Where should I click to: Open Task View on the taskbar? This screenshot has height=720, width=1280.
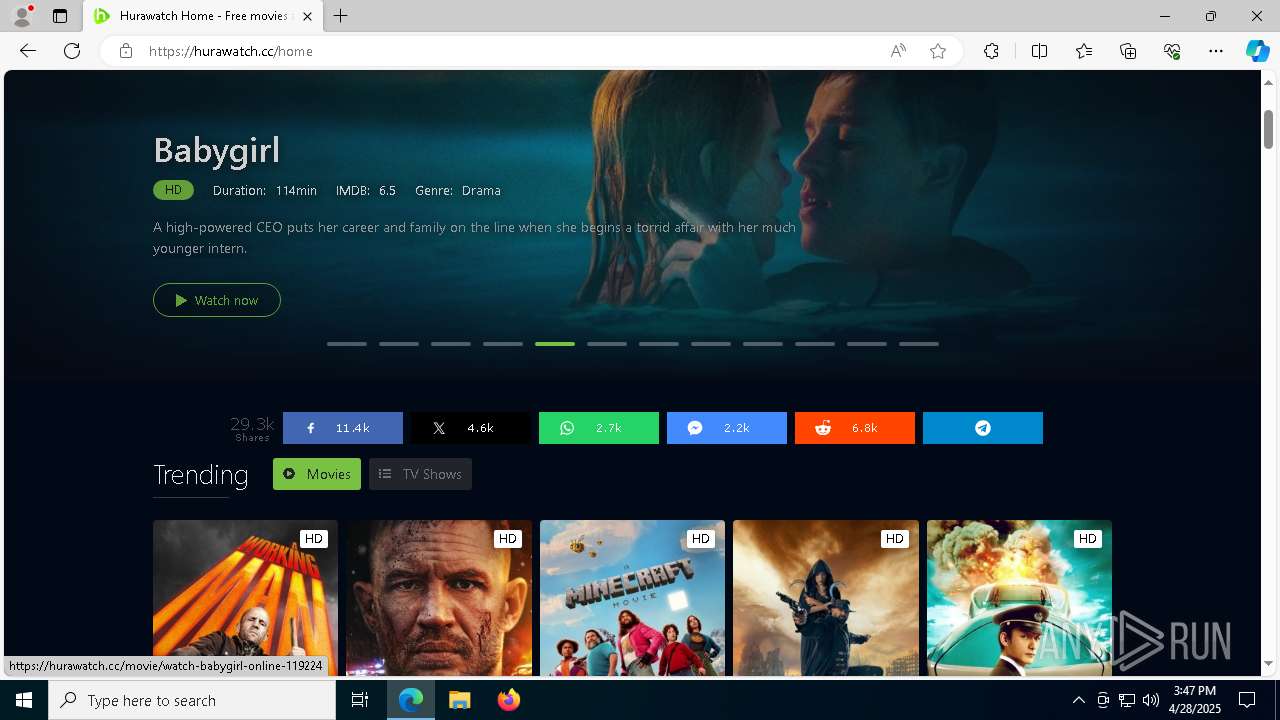pos(360,700)
